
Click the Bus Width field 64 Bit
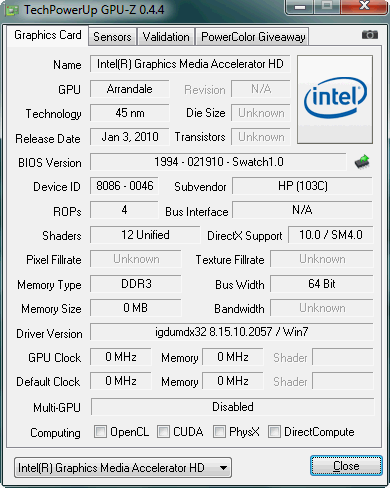click(322, 284)
